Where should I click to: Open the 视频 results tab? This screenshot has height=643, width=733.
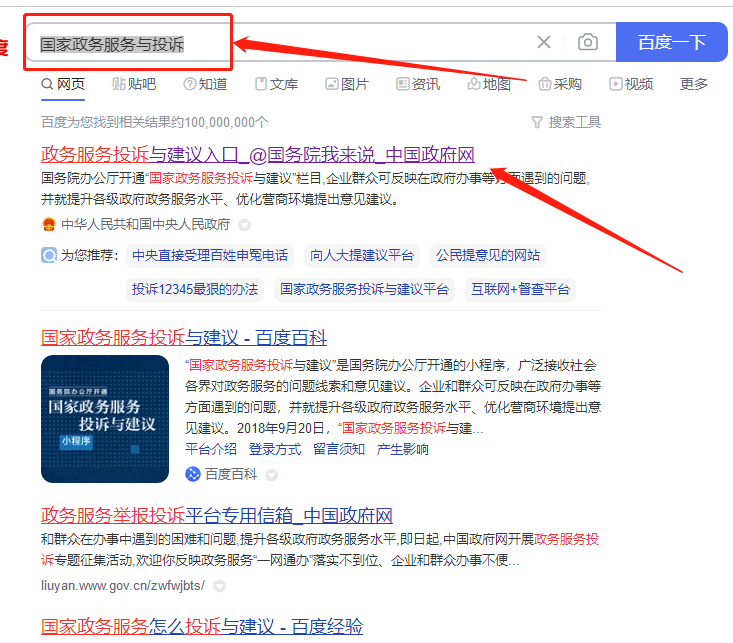click(631, 84)
